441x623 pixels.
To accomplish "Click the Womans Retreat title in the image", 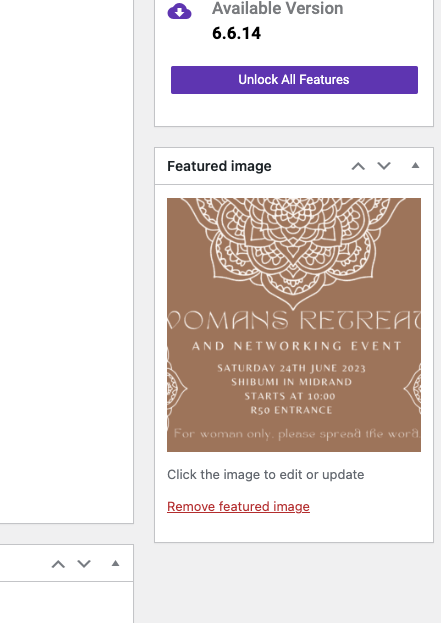I will point(294,320).
